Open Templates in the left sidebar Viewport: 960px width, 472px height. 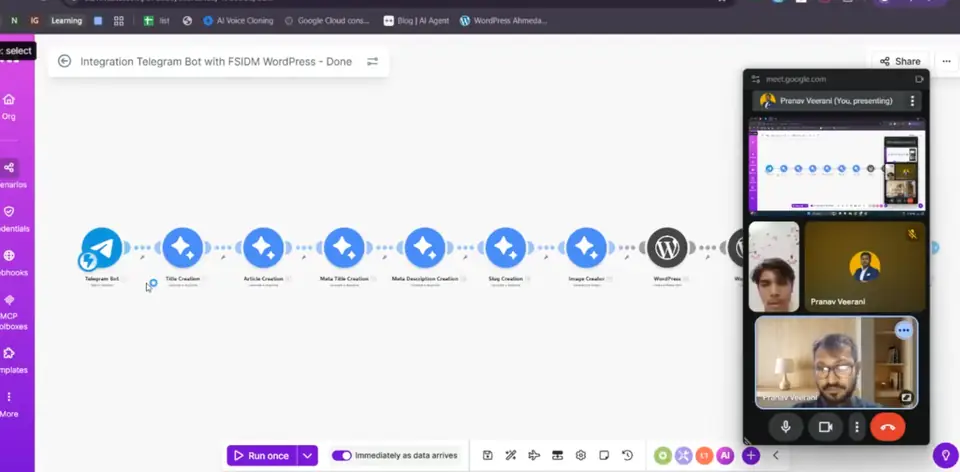(11, 360)
